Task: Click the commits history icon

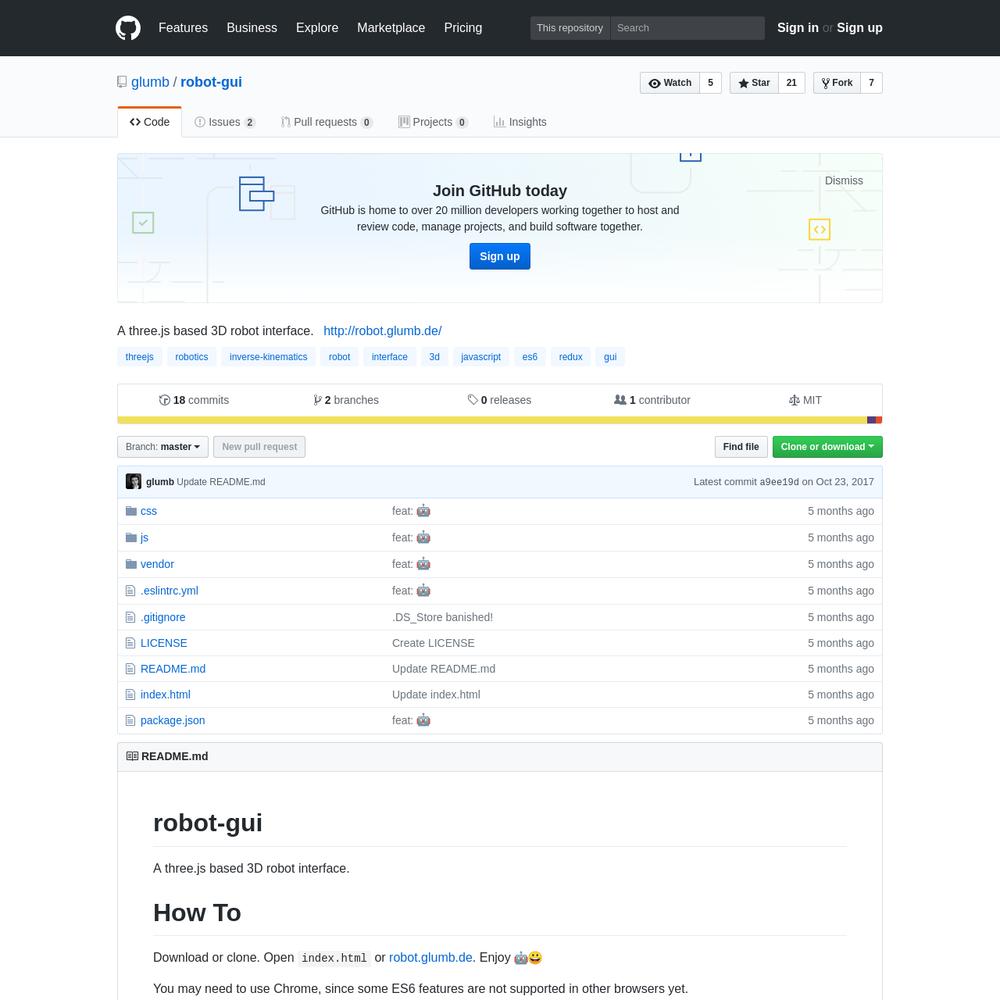Action: (x=165, y=400)
